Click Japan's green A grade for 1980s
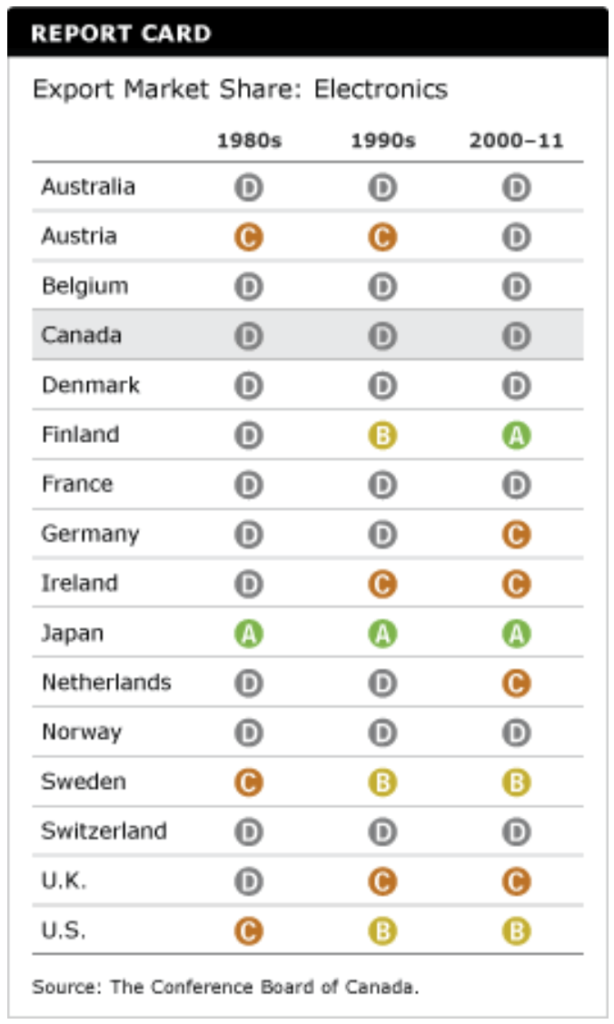 [x=249, y=633]
